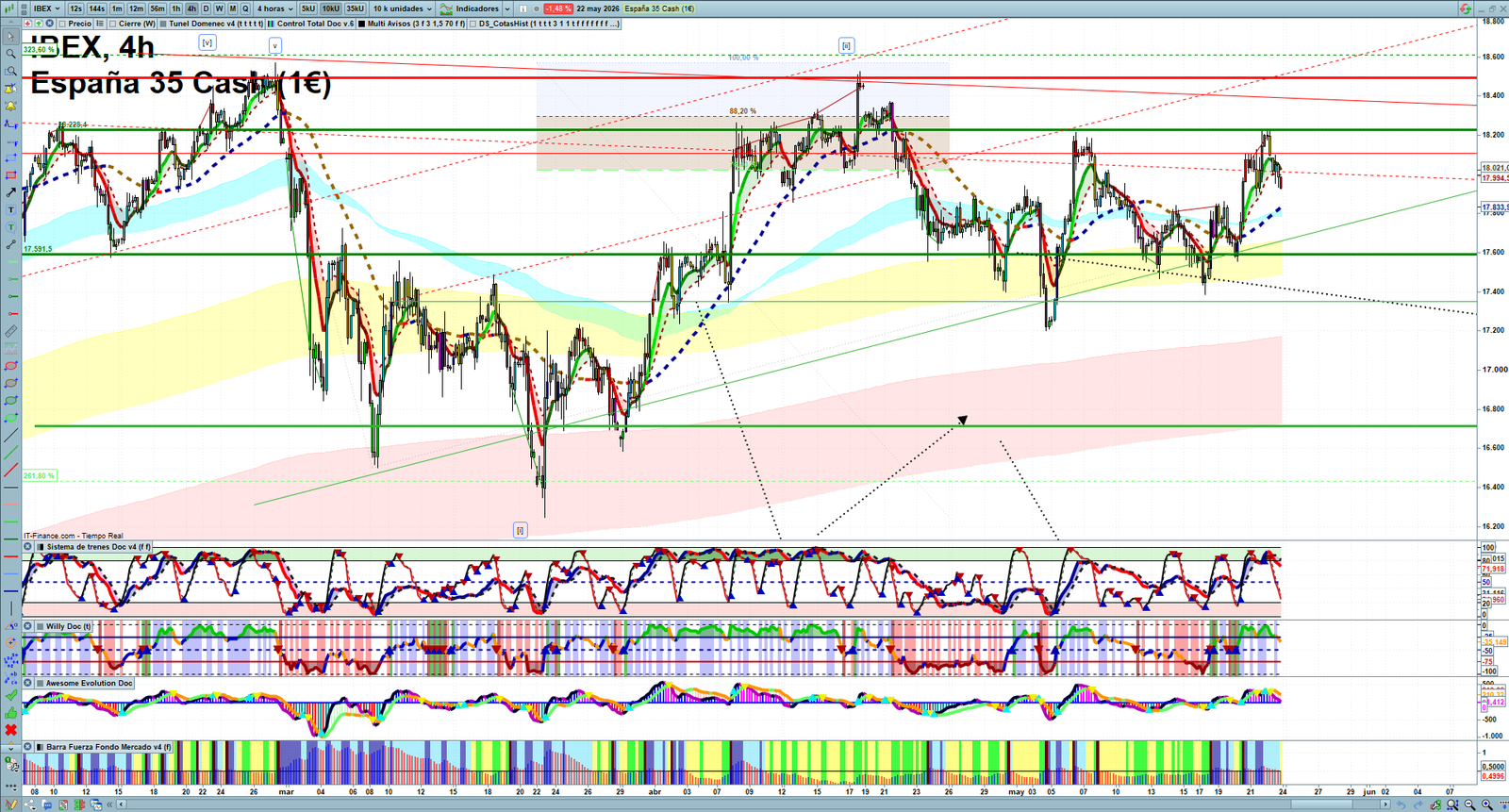Screen dimensions: 1509x812
Task: Open the 4 horas timeframe dropdown
Action: point(274,8)
